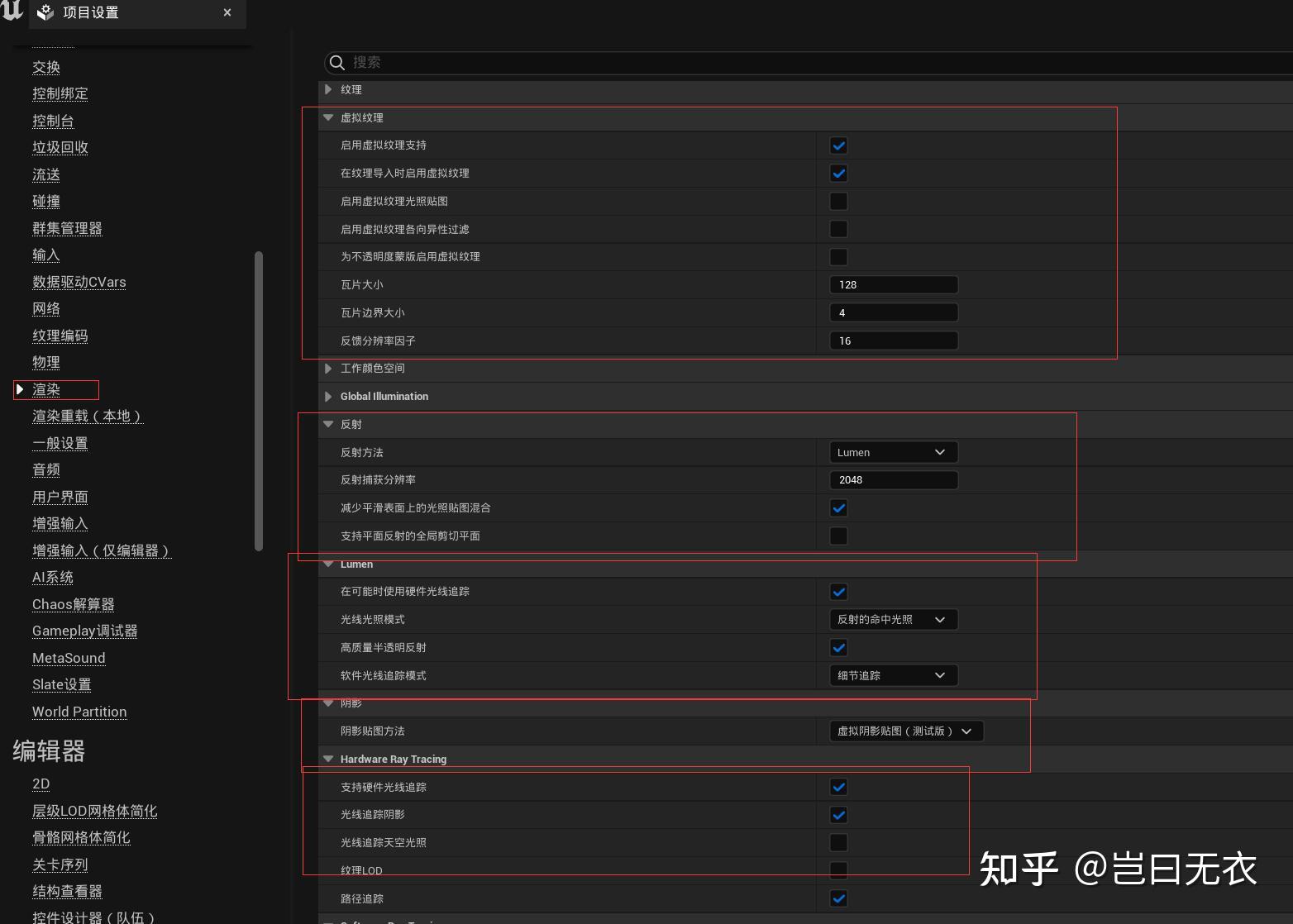Image resolution: width=1293 pixels, height=924 pixels.
Task: Enable the 启用虚拟纹理光照贴图 checkbox
Action: click(837, 201)
